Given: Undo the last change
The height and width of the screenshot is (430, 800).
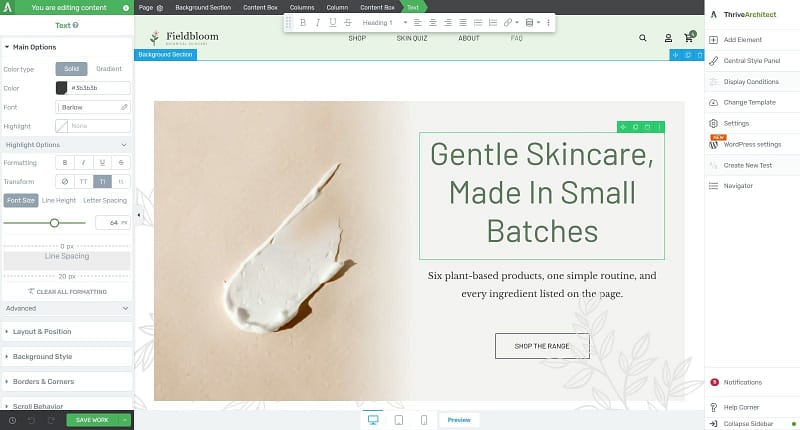Looking at the screenshot, I should pos(31,420).
